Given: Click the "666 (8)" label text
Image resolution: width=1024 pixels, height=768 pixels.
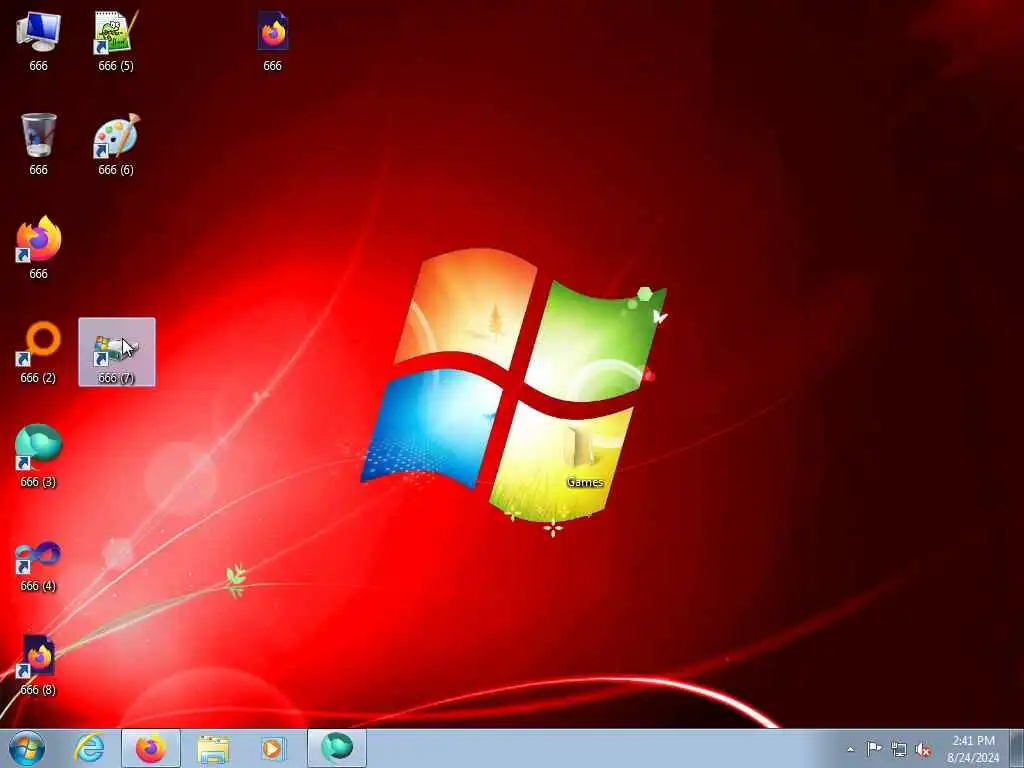Looking at the screenshot, I should (38, 690).
